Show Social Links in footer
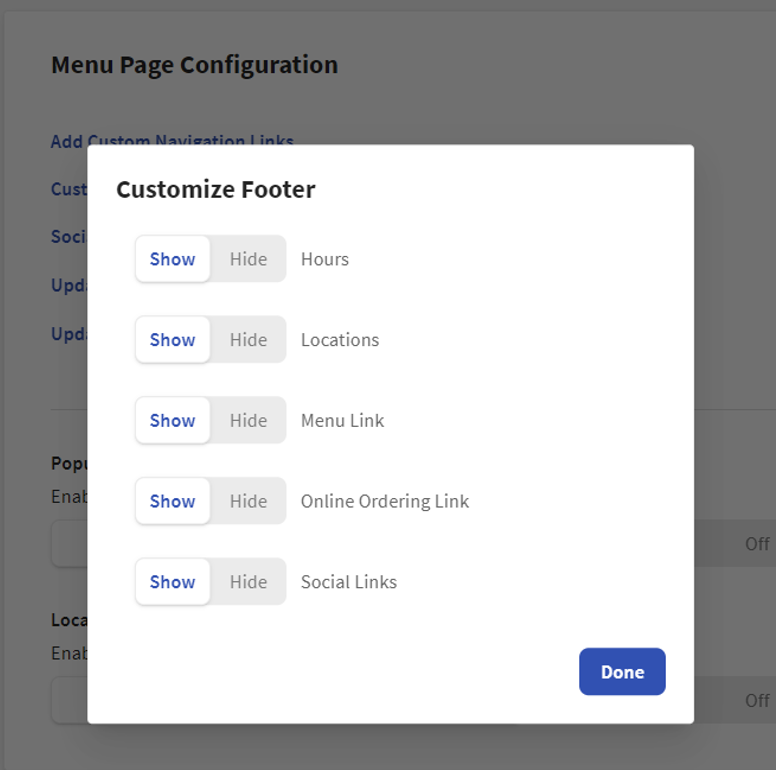The width and height of the screenshot is (776, 770). pyautogui.click(x=172, y=582)
